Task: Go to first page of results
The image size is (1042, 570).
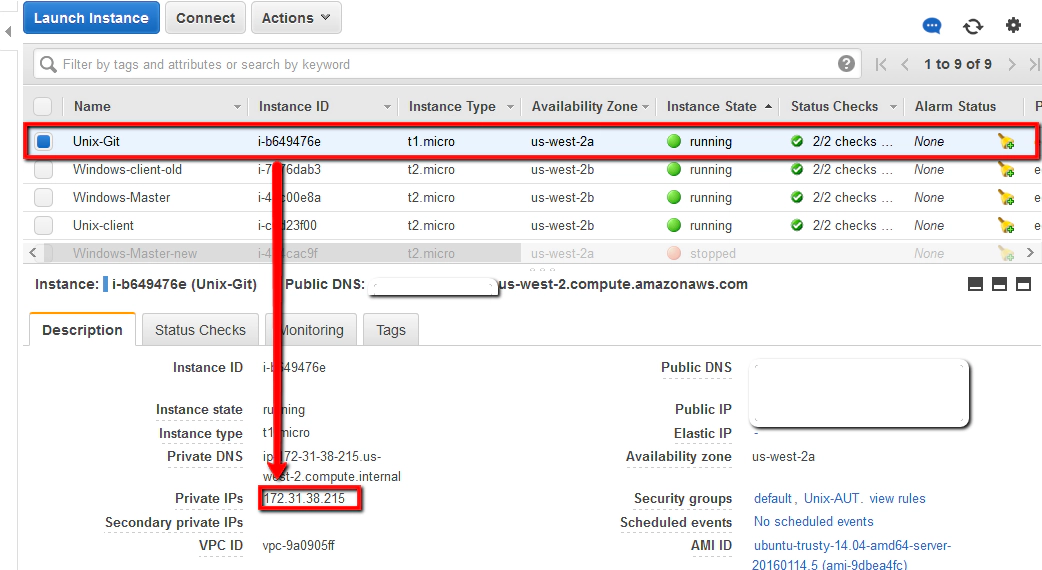Action: pyautogui.click(x=881, y=64)
